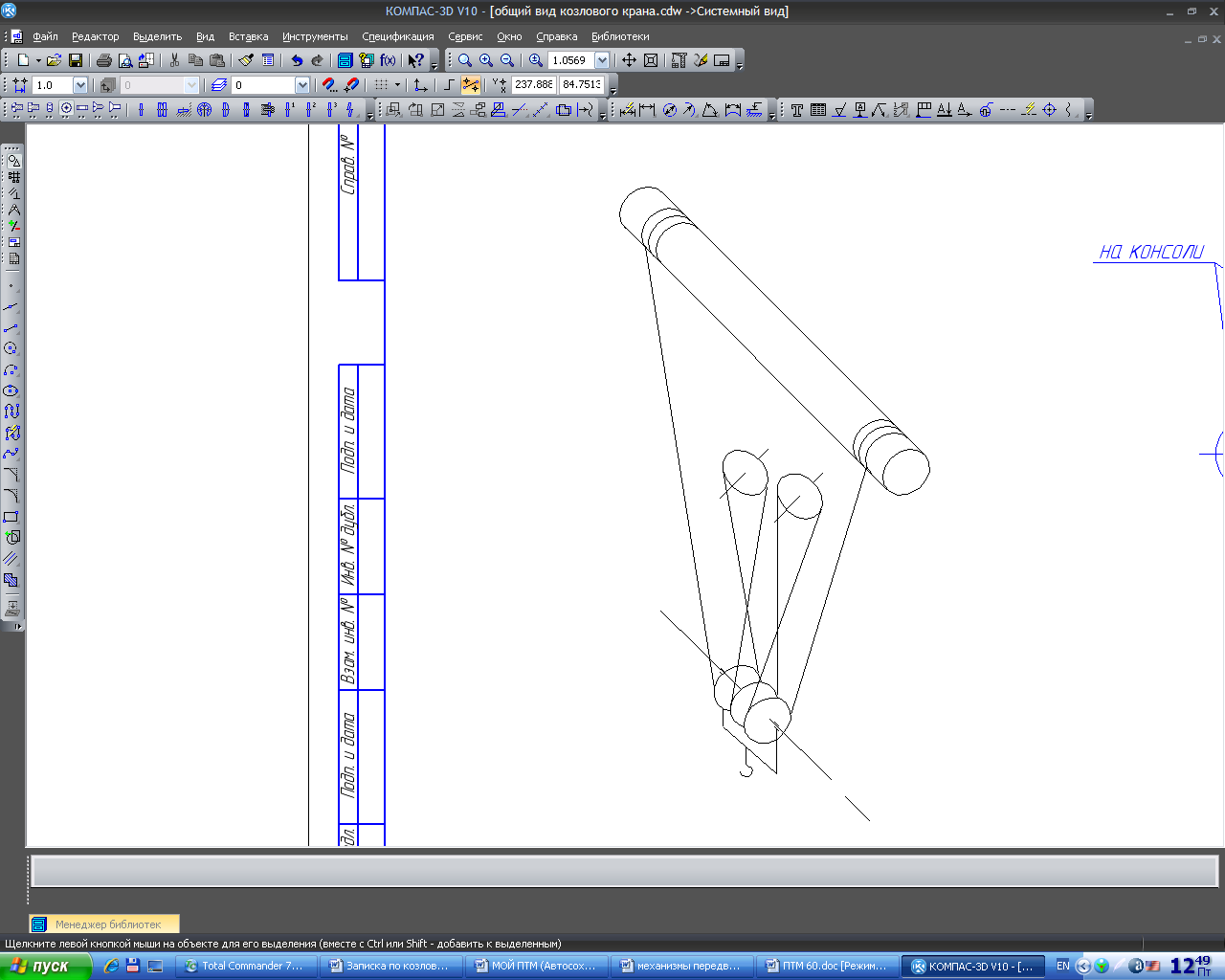Click the Менеджер библиотек tab button
Viewport: 1225px width, 980px height.
(x=103, y=924)
